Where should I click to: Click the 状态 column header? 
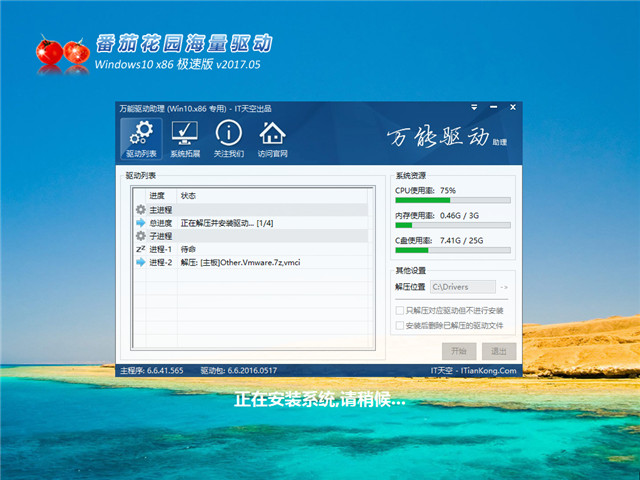point(188,196)
